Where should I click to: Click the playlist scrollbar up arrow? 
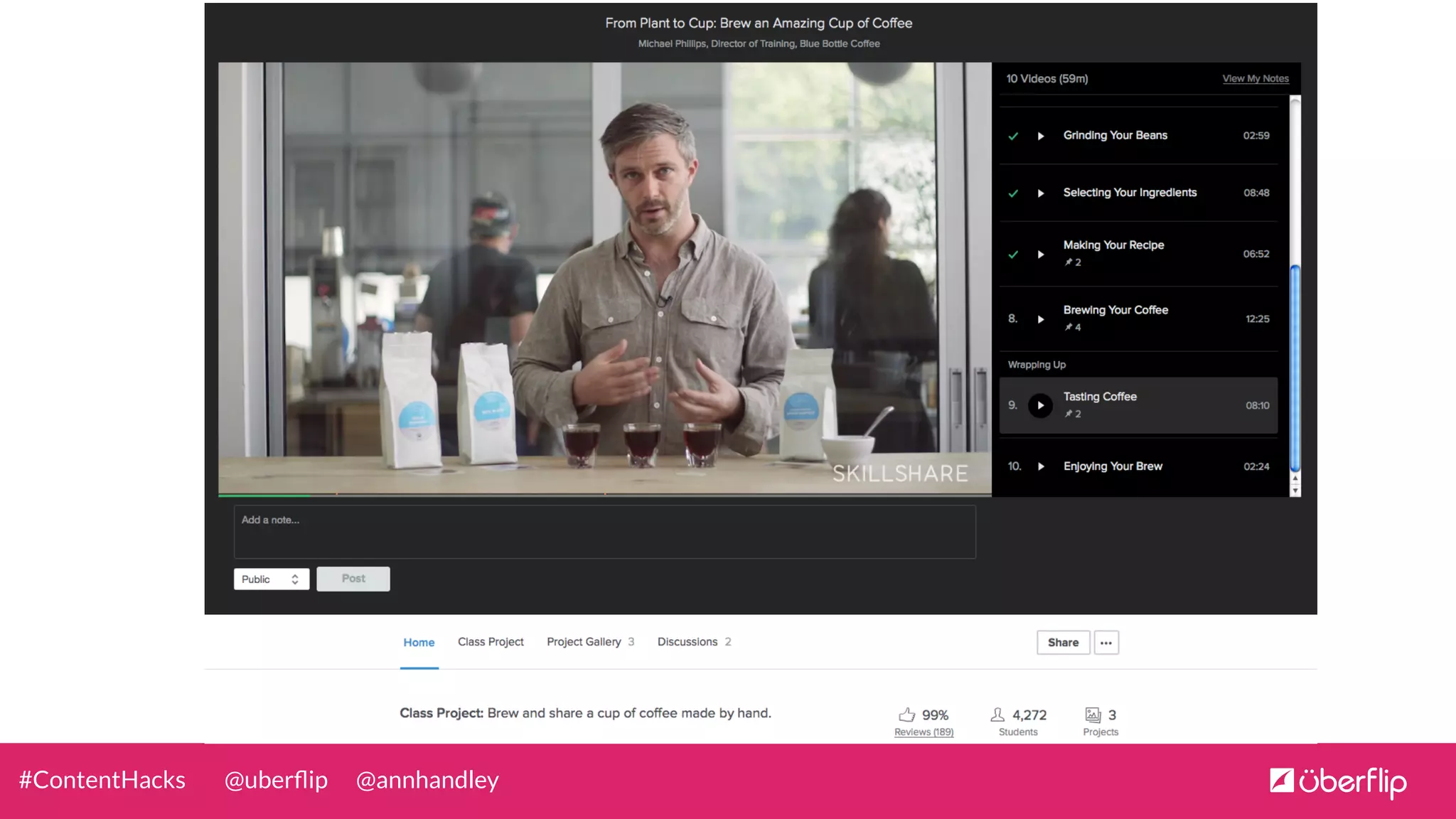pos(1295,480)
